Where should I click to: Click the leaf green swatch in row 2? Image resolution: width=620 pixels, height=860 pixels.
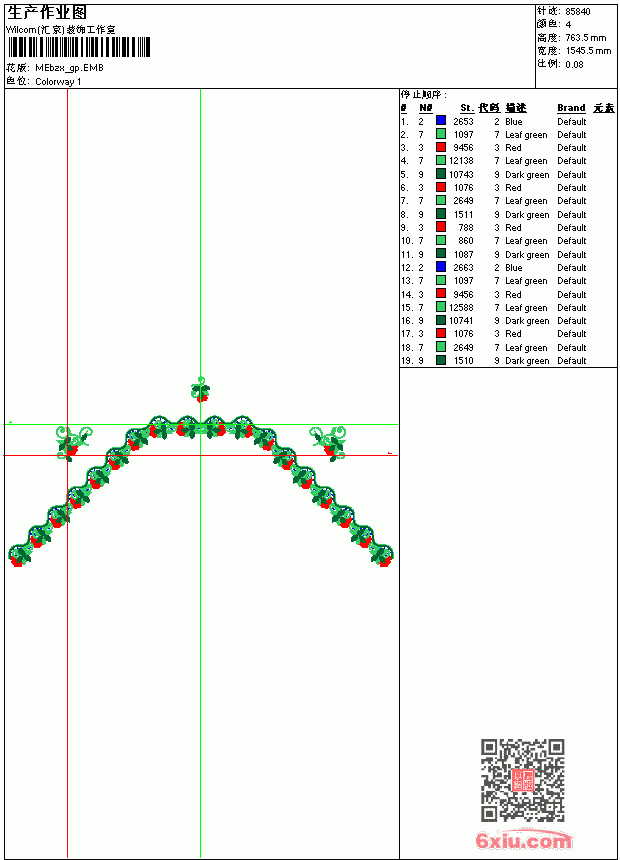(441, 134)
